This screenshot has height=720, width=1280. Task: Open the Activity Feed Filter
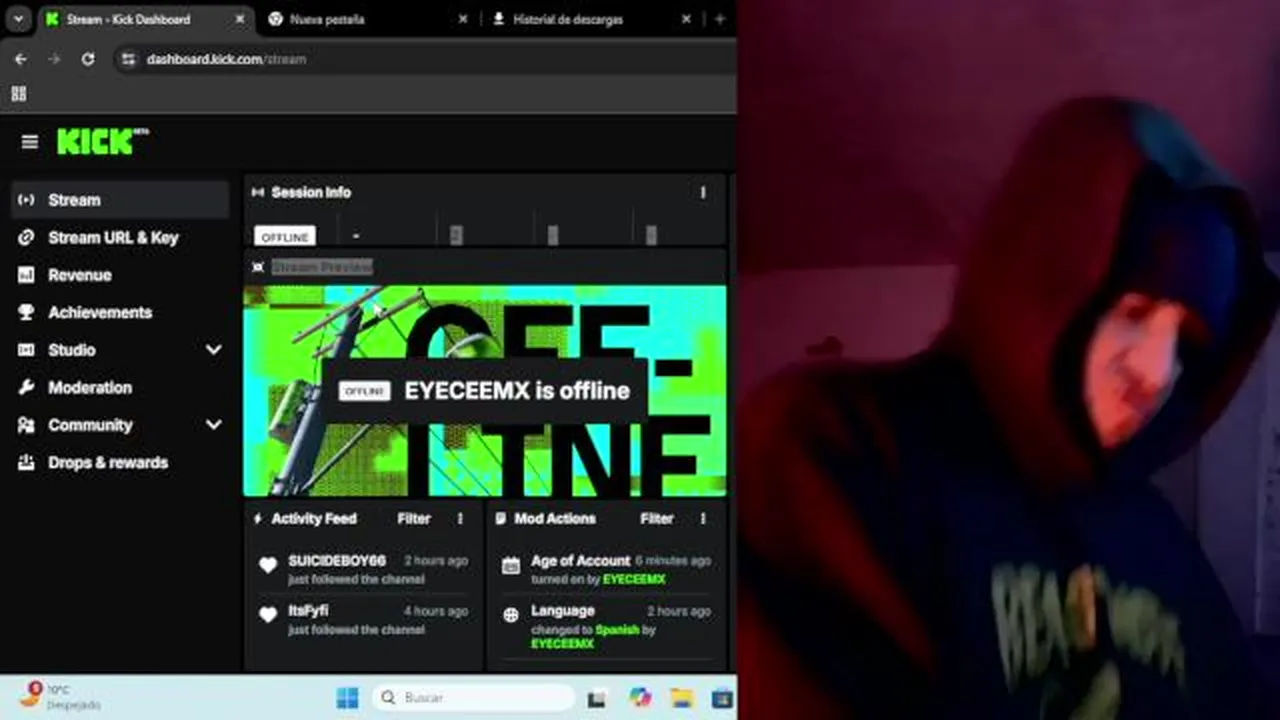[414, 518]
